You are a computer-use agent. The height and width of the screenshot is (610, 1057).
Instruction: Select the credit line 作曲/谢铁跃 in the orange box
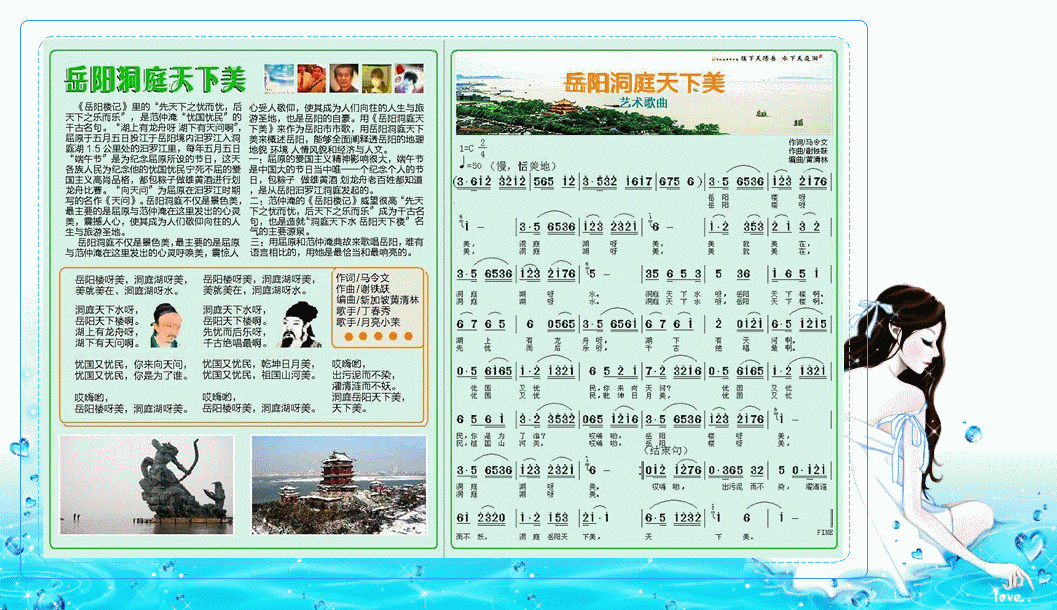coord(363,288)
